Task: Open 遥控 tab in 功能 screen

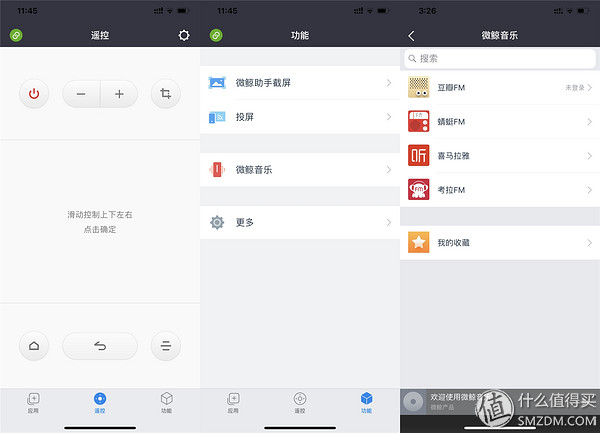Action: (x=300, y=403)
